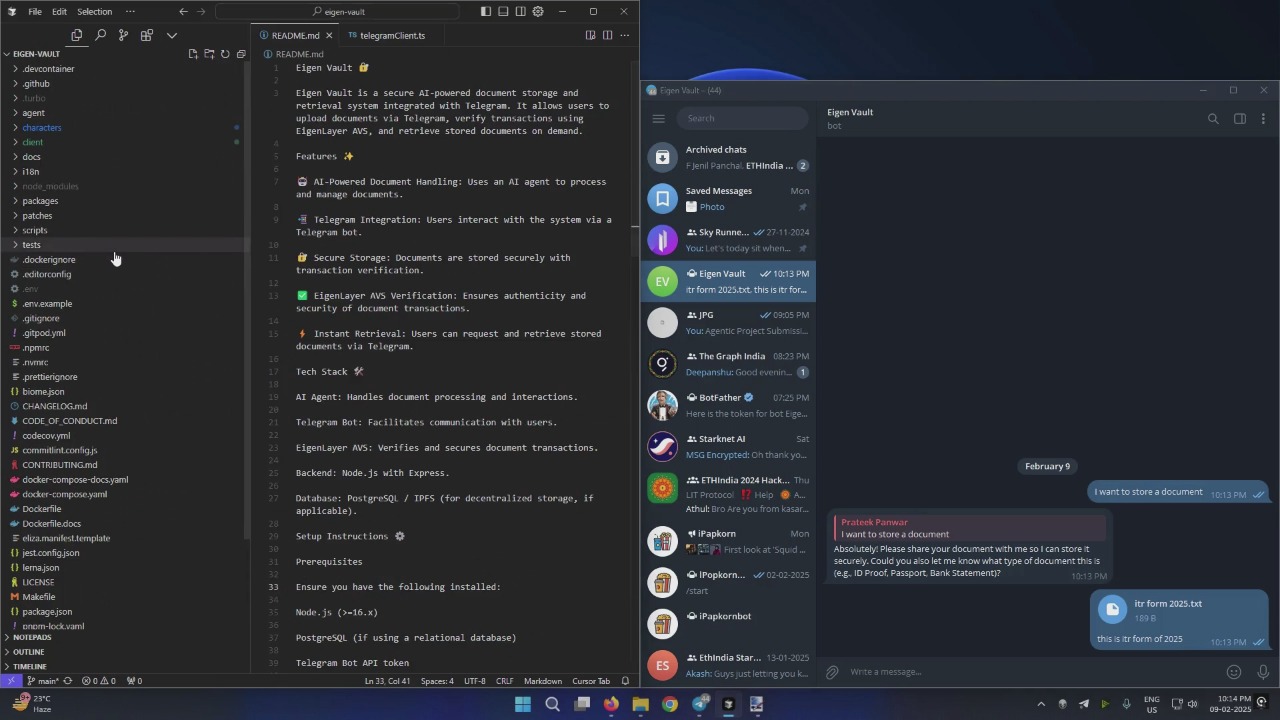Open the remote window status indicator
Viewport: 1280px width, 720px height.
[11, 681]
